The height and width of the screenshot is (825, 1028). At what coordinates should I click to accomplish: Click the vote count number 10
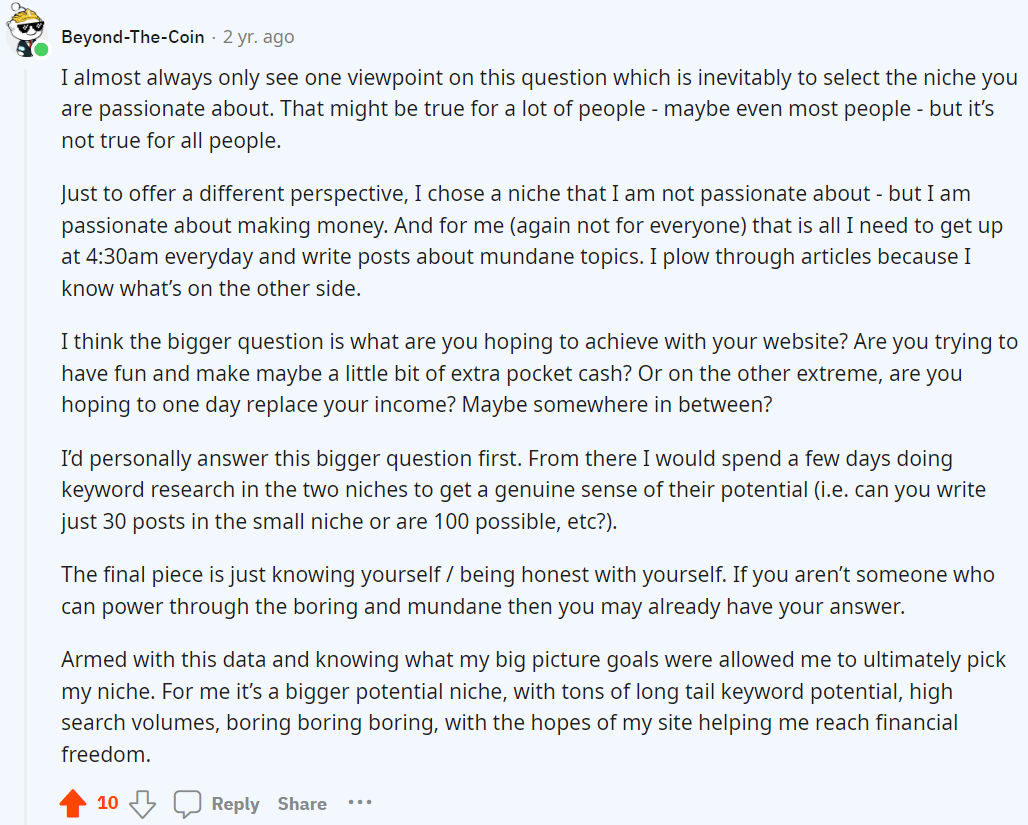[x=108, y=803]
